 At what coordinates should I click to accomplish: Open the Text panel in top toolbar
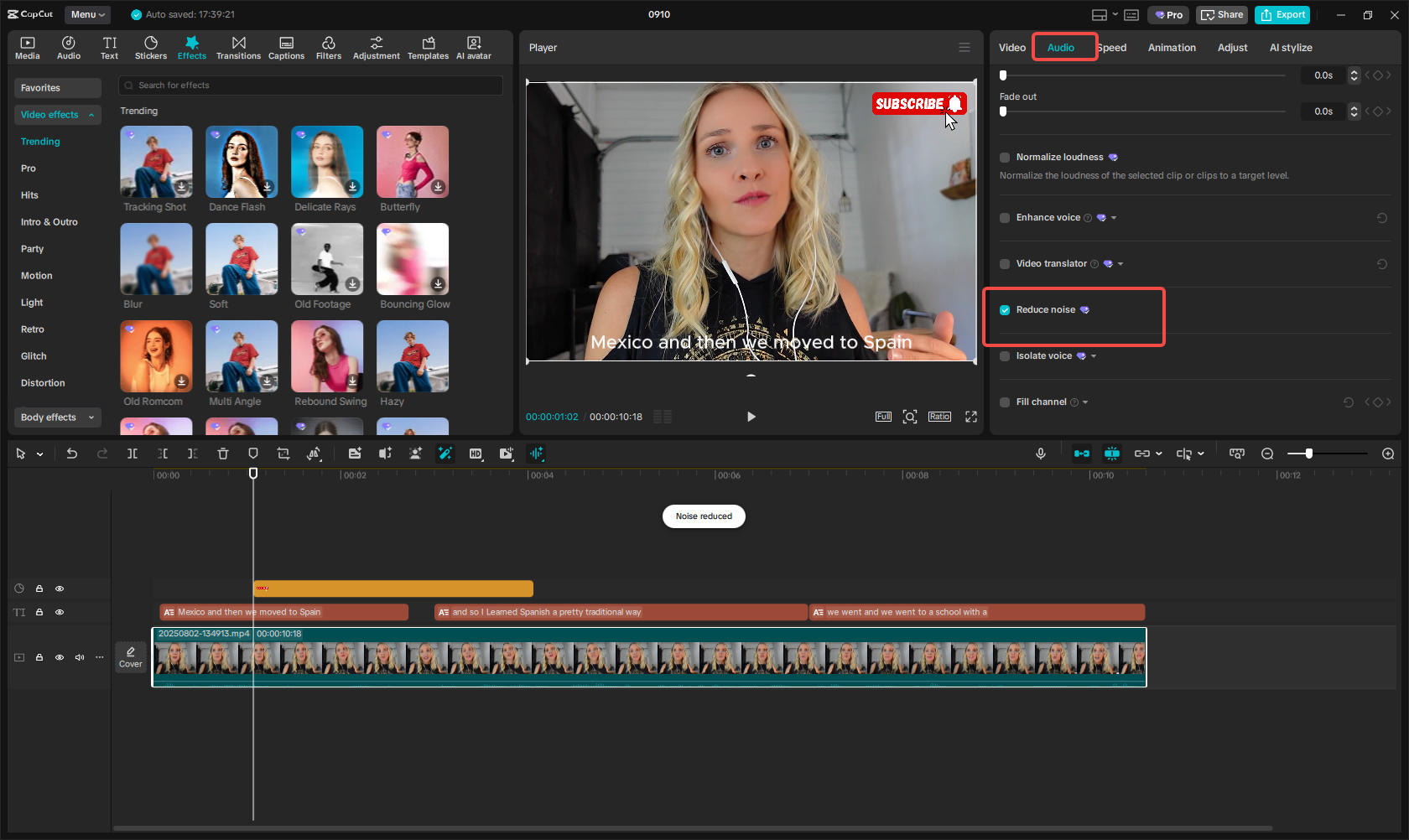110,48
